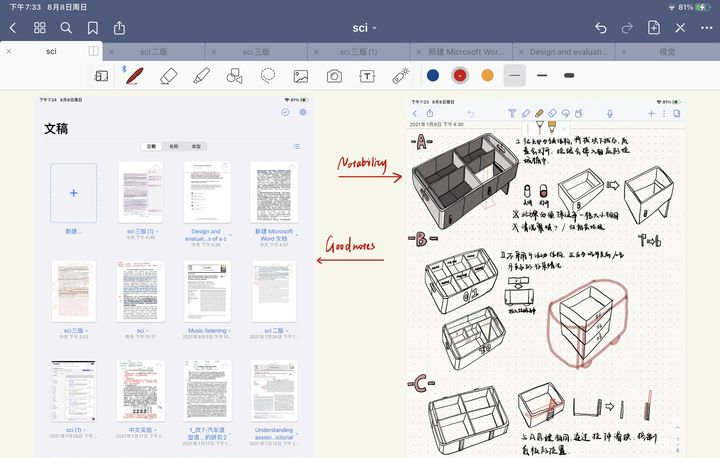Screen dimensions: 720x458
Task: Select the Highlighter tool
Action: click(x=202, y=76)
